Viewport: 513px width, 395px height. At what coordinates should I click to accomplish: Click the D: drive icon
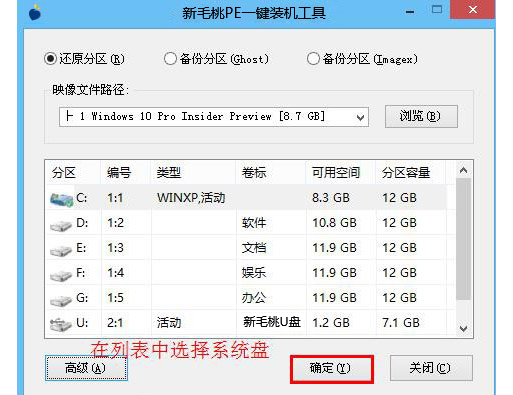pyautogui.click(x=61, y=225)
